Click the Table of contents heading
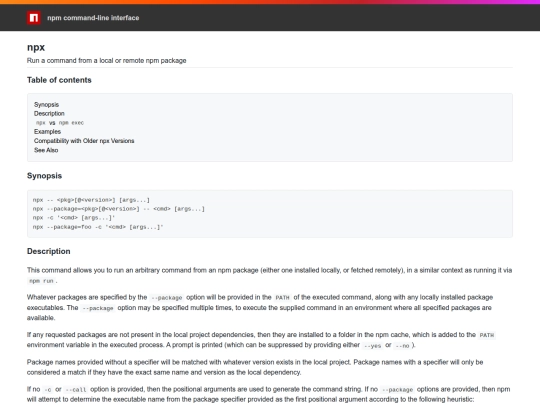The width and height of the screenshot is (540, 405). pyautogui.click(x=59, y=80)
